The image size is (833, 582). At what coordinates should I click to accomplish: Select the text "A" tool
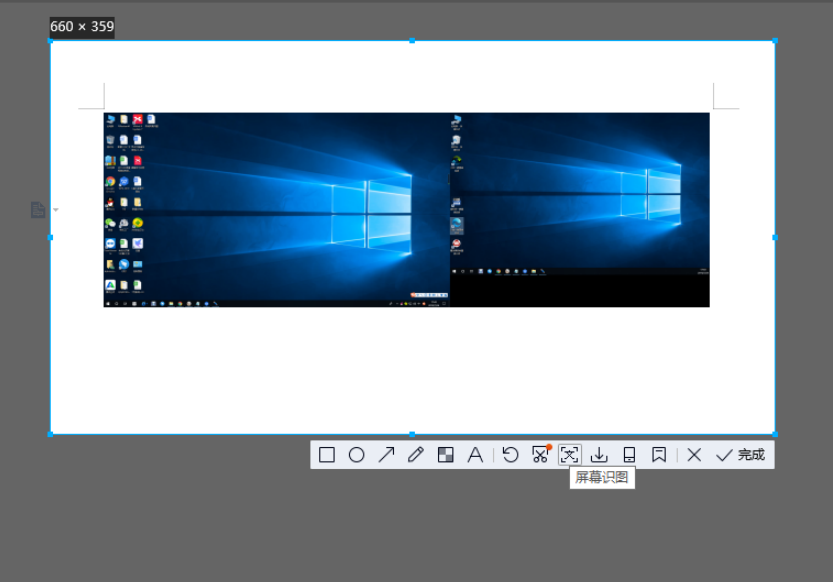click(475, 455)
